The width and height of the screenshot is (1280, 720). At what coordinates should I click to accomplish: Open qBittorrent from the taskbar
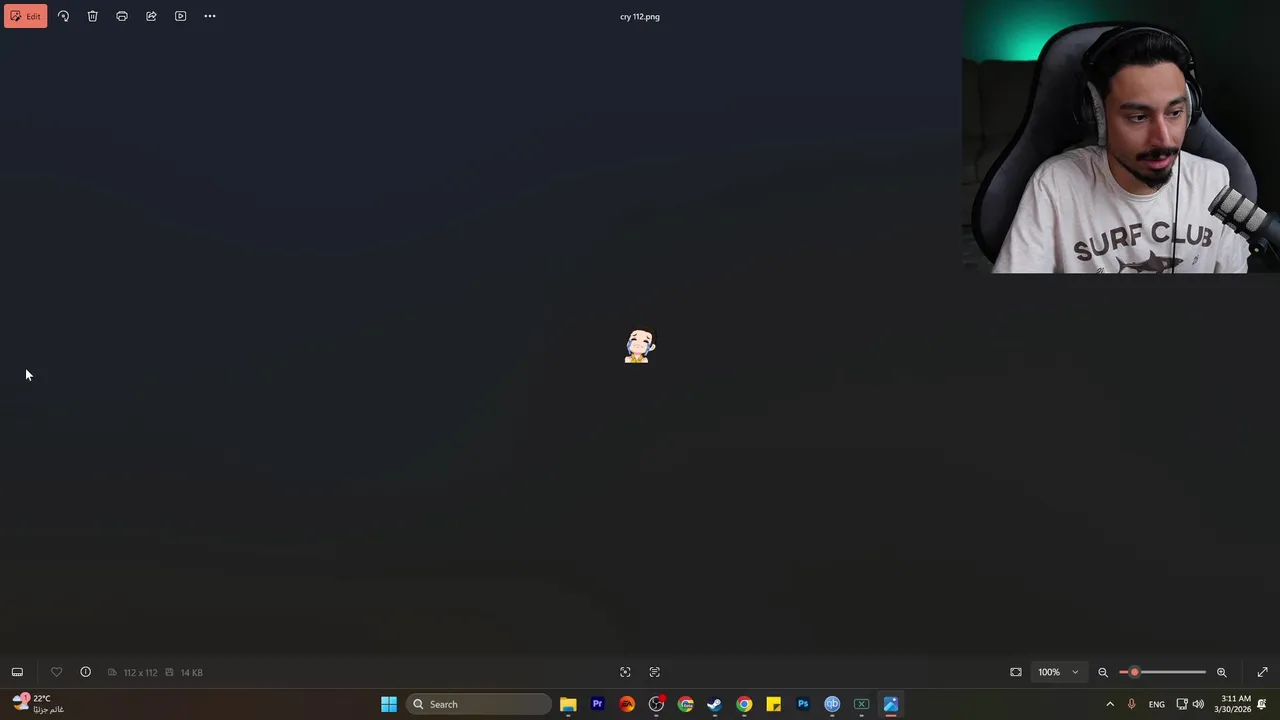point(832,704)
